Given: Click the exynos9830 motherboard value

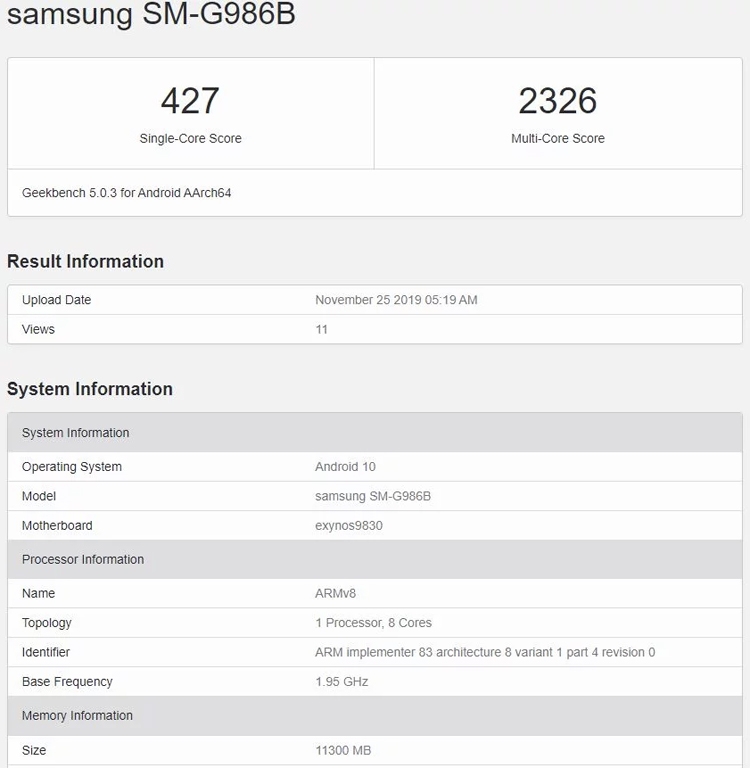Looking at the screenshot, I should coord(348,526).
